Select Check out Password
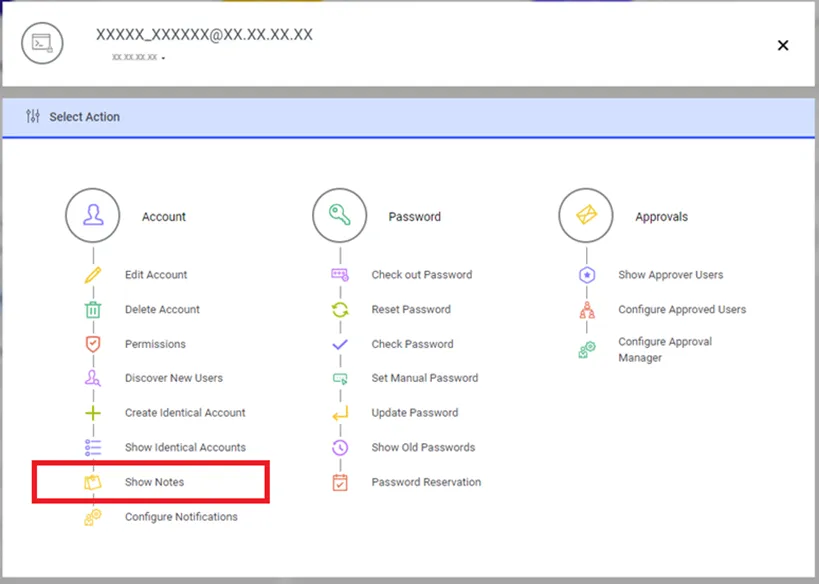 [x=422, y=275]
